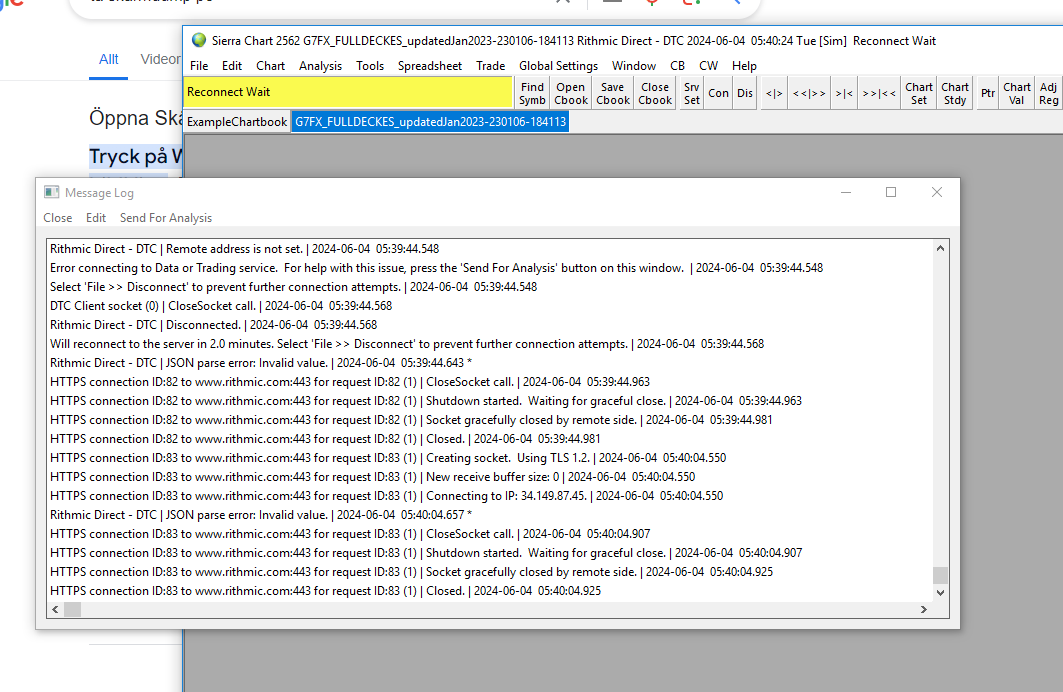The width and height of the screenshot is (1063, 692).
Task: Click 'Connecting to IP: 34.149.87.45' log line
Action: (386, 495)
